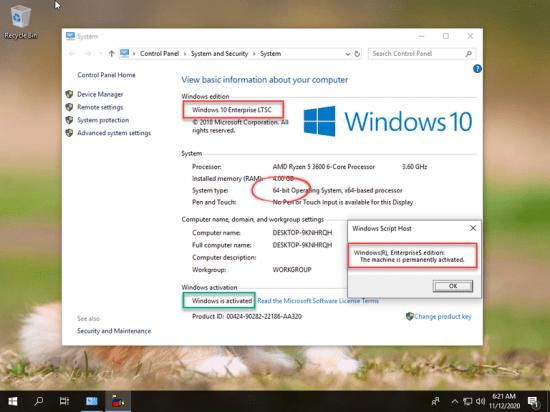Go up one level with the Up arrow

pyautogui.click(x=112, y=54)
